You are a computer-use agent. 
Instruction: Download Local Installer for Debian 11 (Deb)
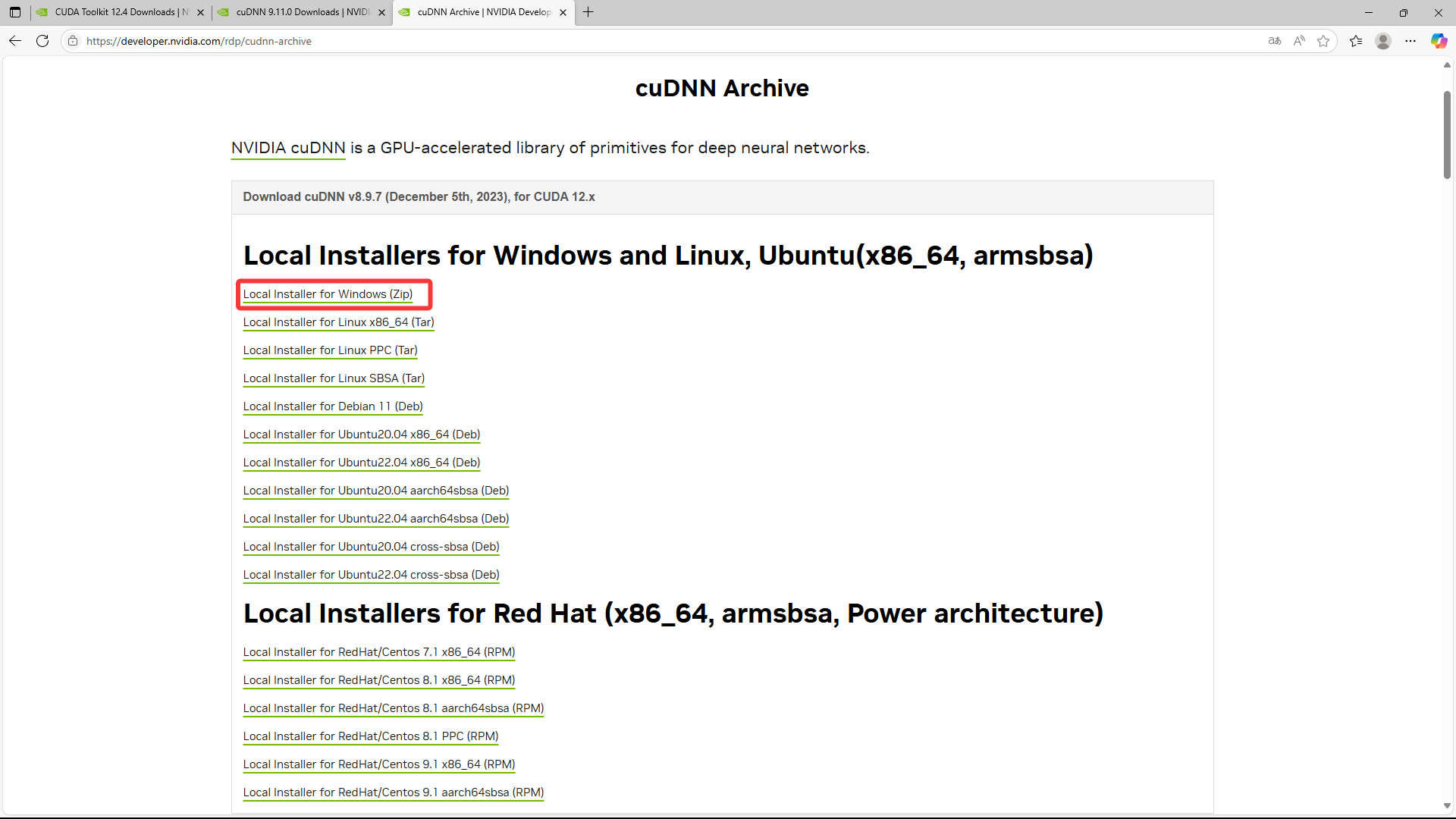[333, 406]
